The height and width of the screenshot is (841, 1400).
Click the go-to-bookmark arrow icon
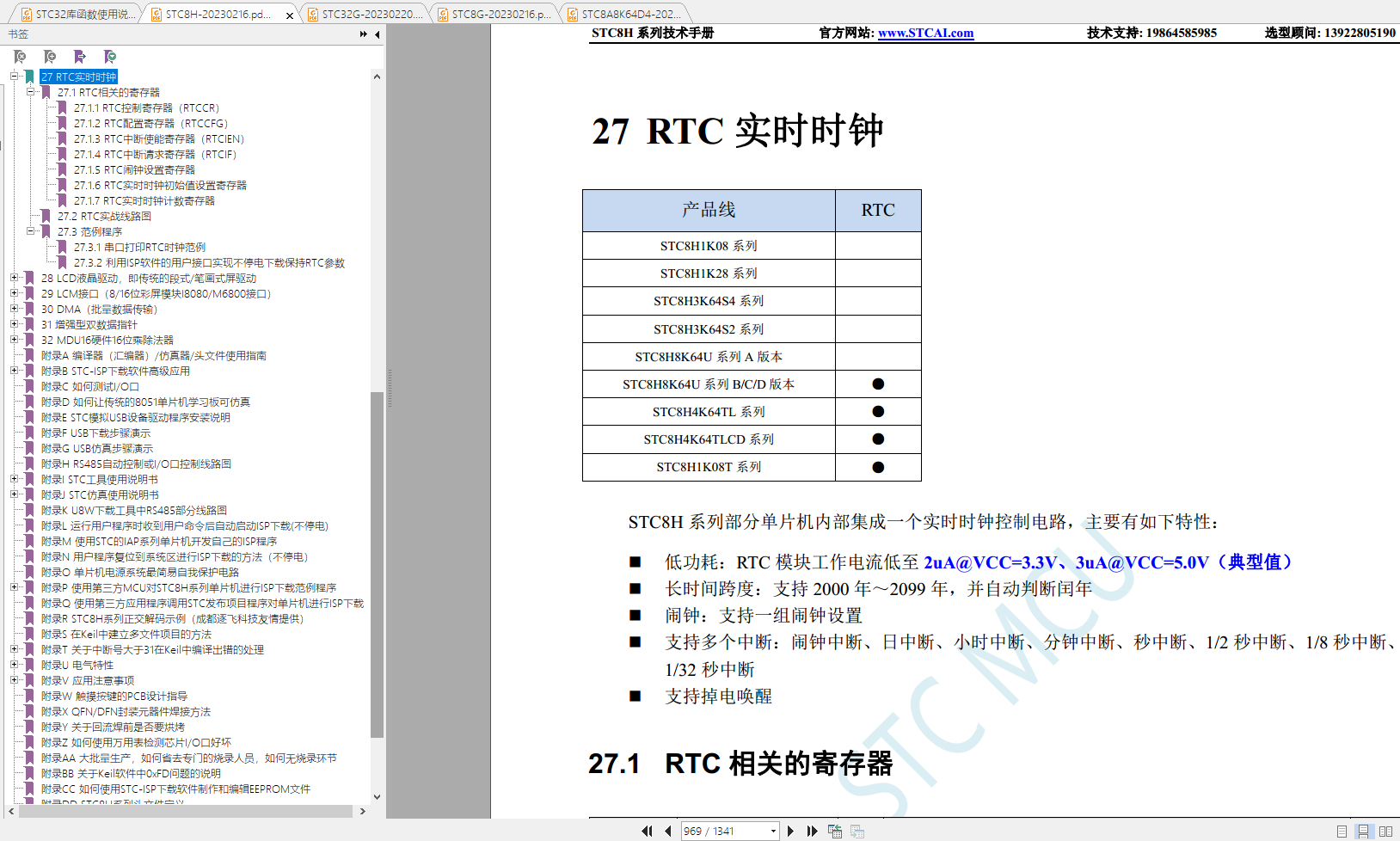(80, 57)
